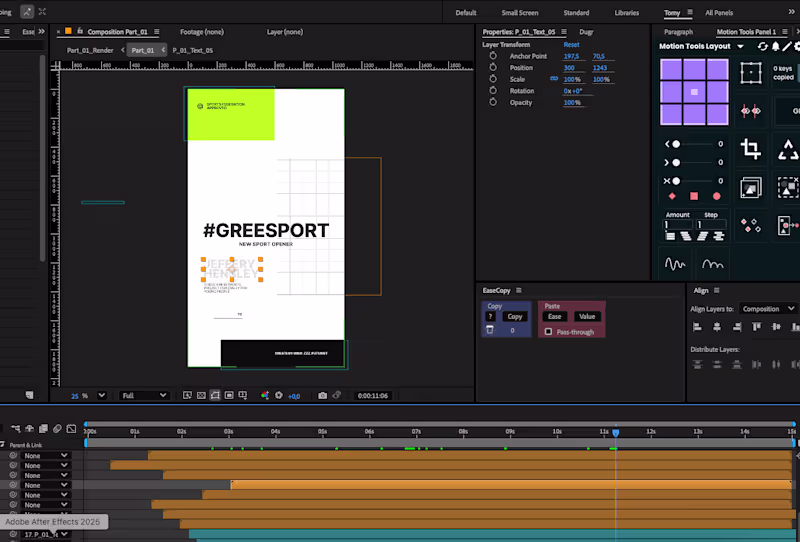Click the current time indicator at 11s
The width and height of the screenshot is (800, 542).
[616, 433]
